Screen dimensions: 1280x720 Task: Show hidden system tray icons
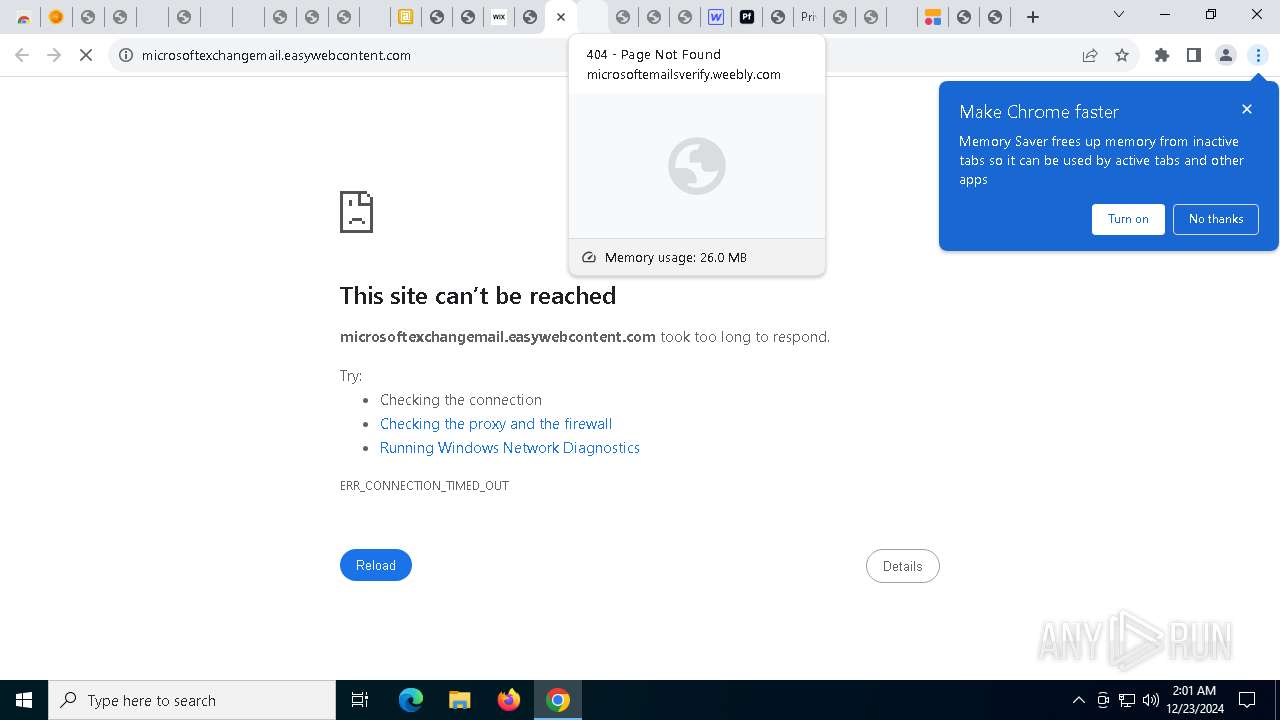point(1078,700)
